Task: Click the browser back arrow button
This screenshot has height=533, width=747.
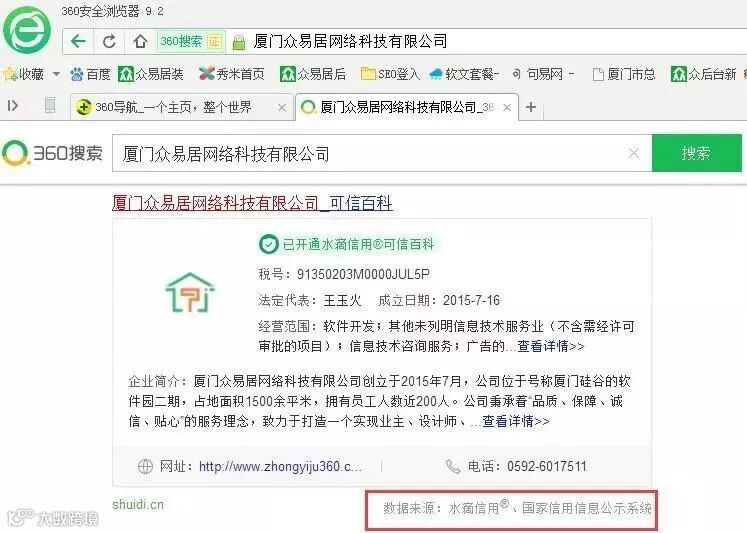Action: tap(78, 41)
